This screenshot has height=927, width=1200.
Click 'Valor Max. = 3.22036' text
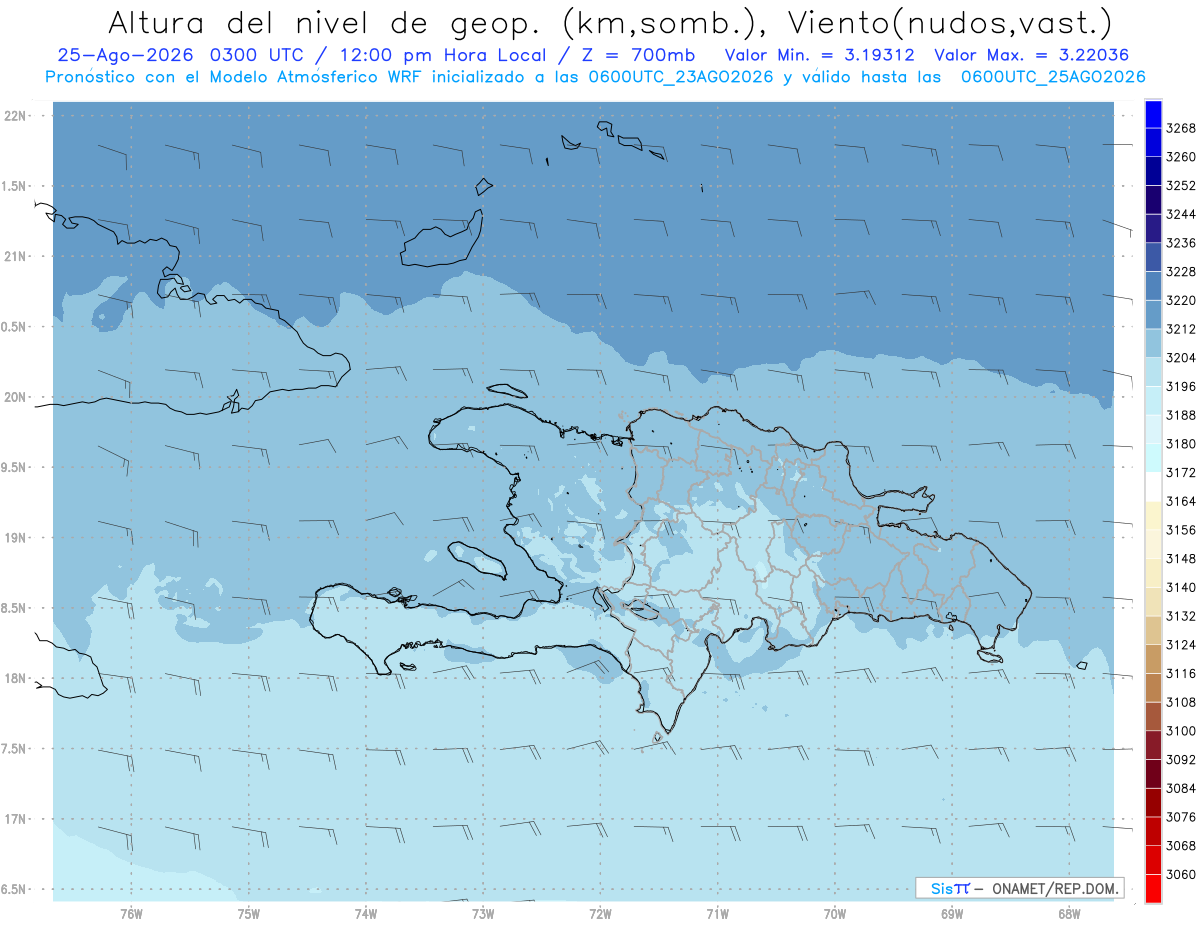(x=1032, y=55)
